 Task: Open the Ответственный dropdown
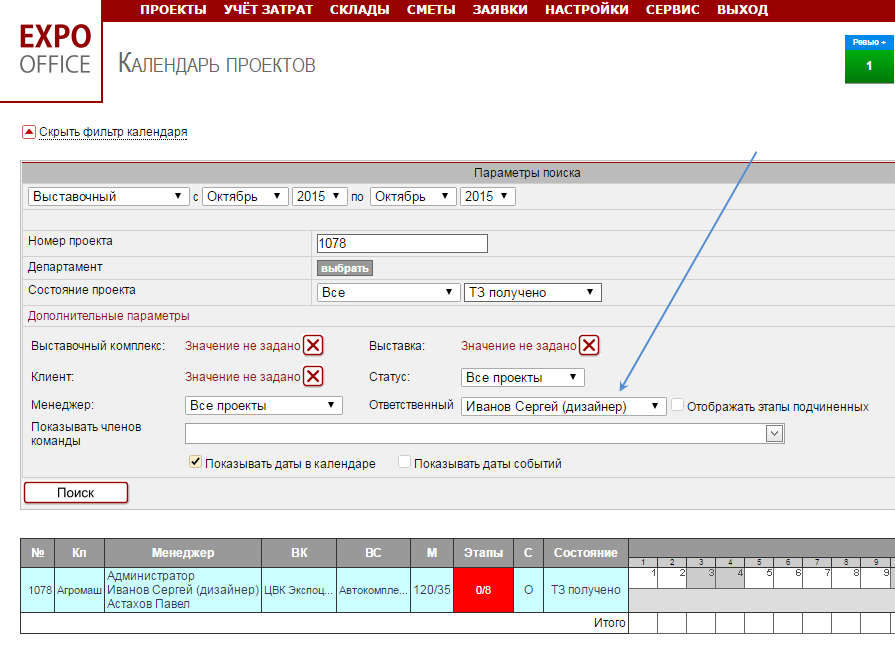(564, 406)
